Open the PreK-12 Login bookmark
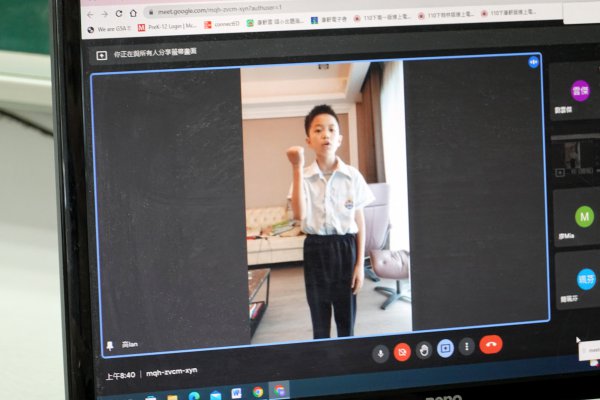The width and height of the screenshot is (600, 400). click(167, 27)
